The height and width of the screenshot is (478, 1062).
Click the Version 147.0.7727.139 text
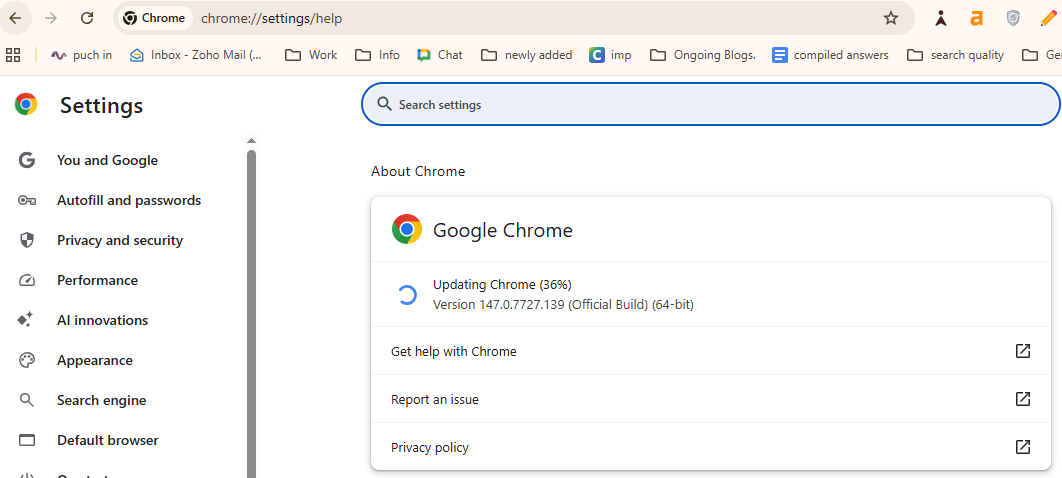click(x=563, y=305)
